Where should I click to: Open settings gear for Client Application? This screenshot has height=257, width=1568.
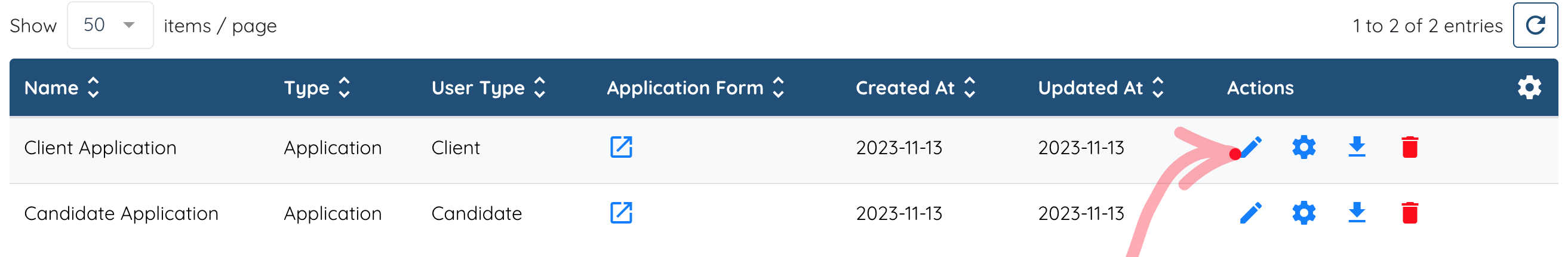click(1304, 148)
